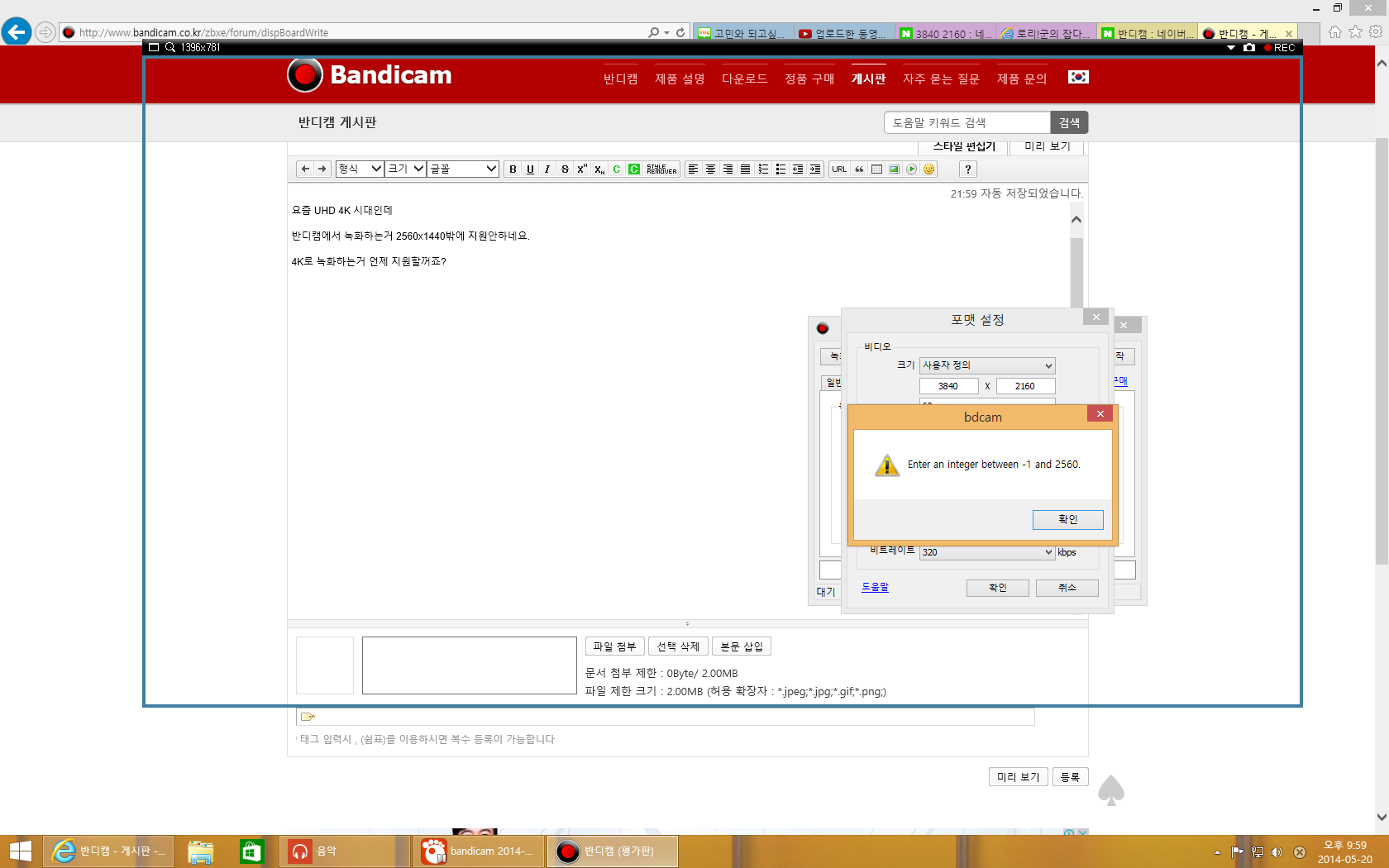Open the 게시판 menu item
Image resolution: width=1389 pixels, height=868 pixels.
pyautogui.click(x=868, y=79)
